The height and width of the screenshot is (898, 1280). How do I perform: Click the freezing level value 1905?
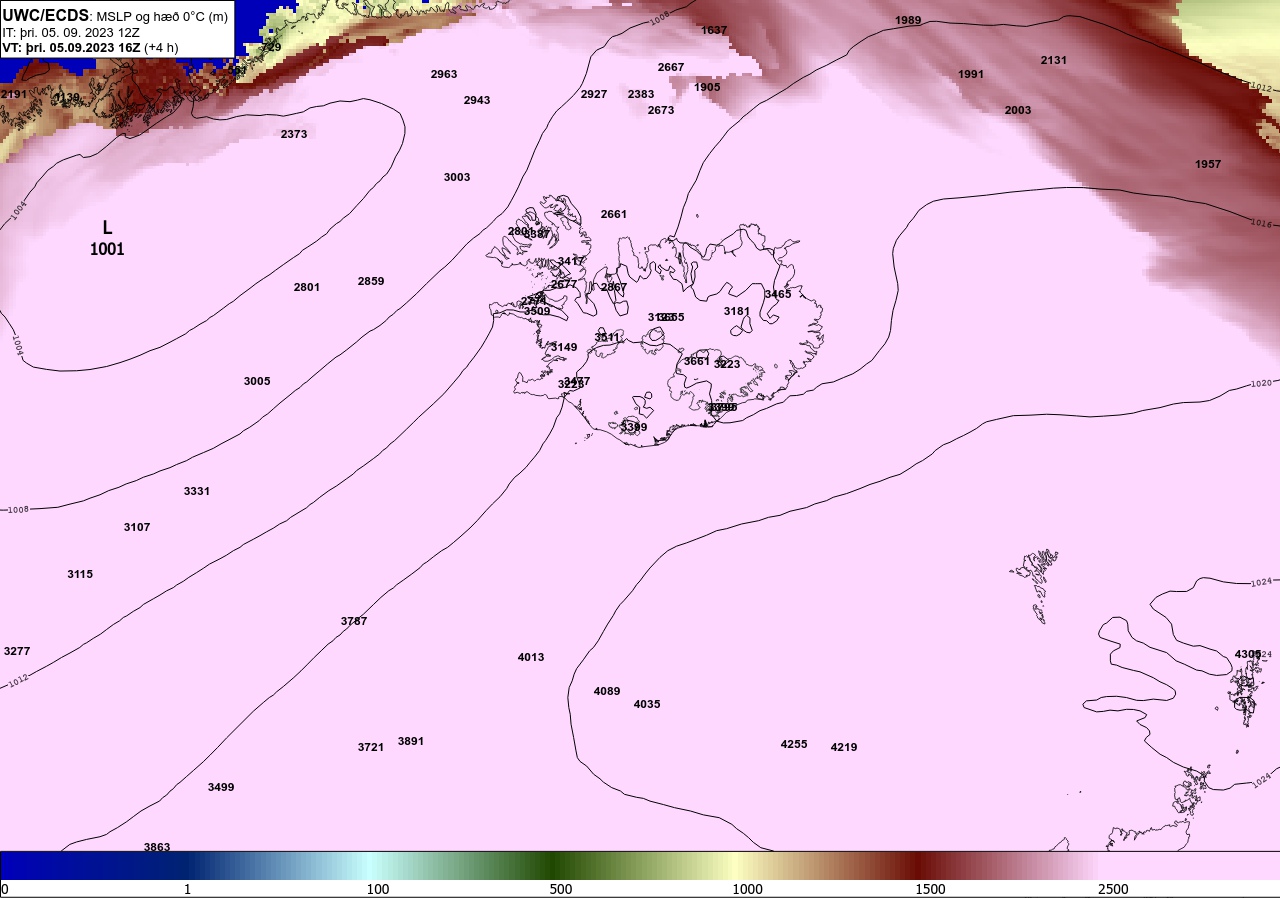tap(707, 87)
